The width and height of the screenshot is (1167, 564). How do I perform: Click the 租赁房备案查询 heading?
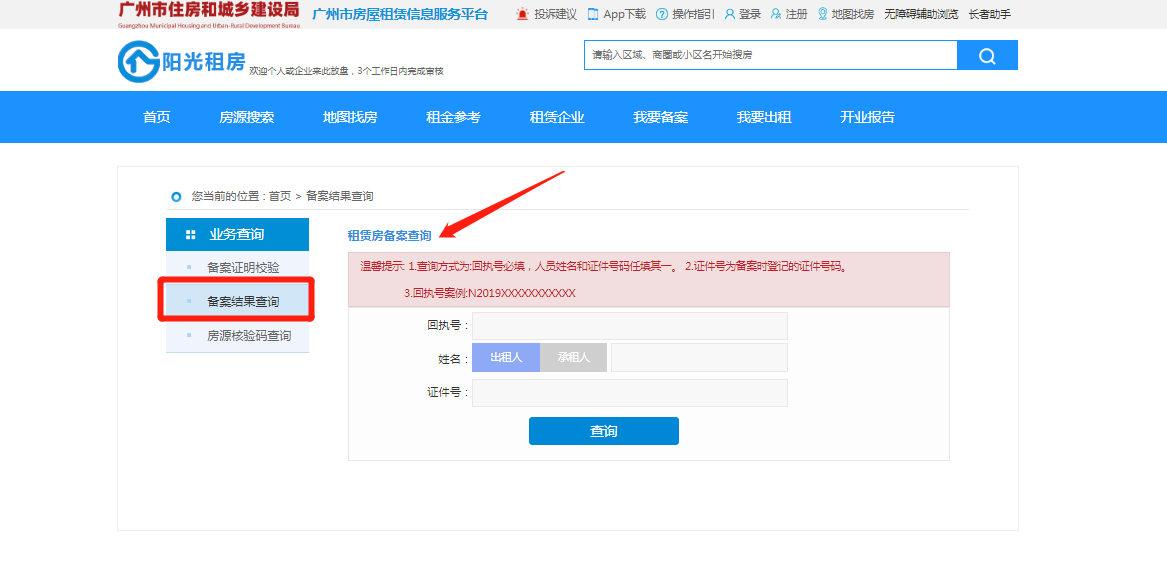[x=389, y=236]
